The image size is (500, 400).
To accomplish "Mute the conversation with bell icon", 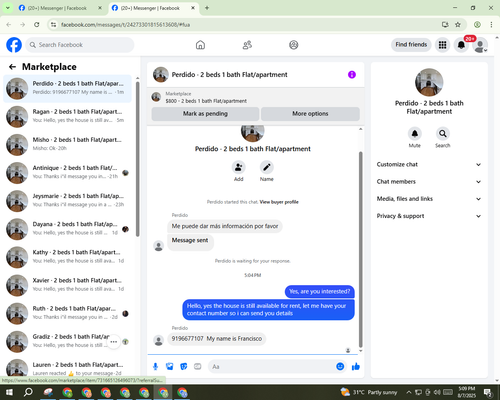I will pyautogui.click(x=415, y=134).
